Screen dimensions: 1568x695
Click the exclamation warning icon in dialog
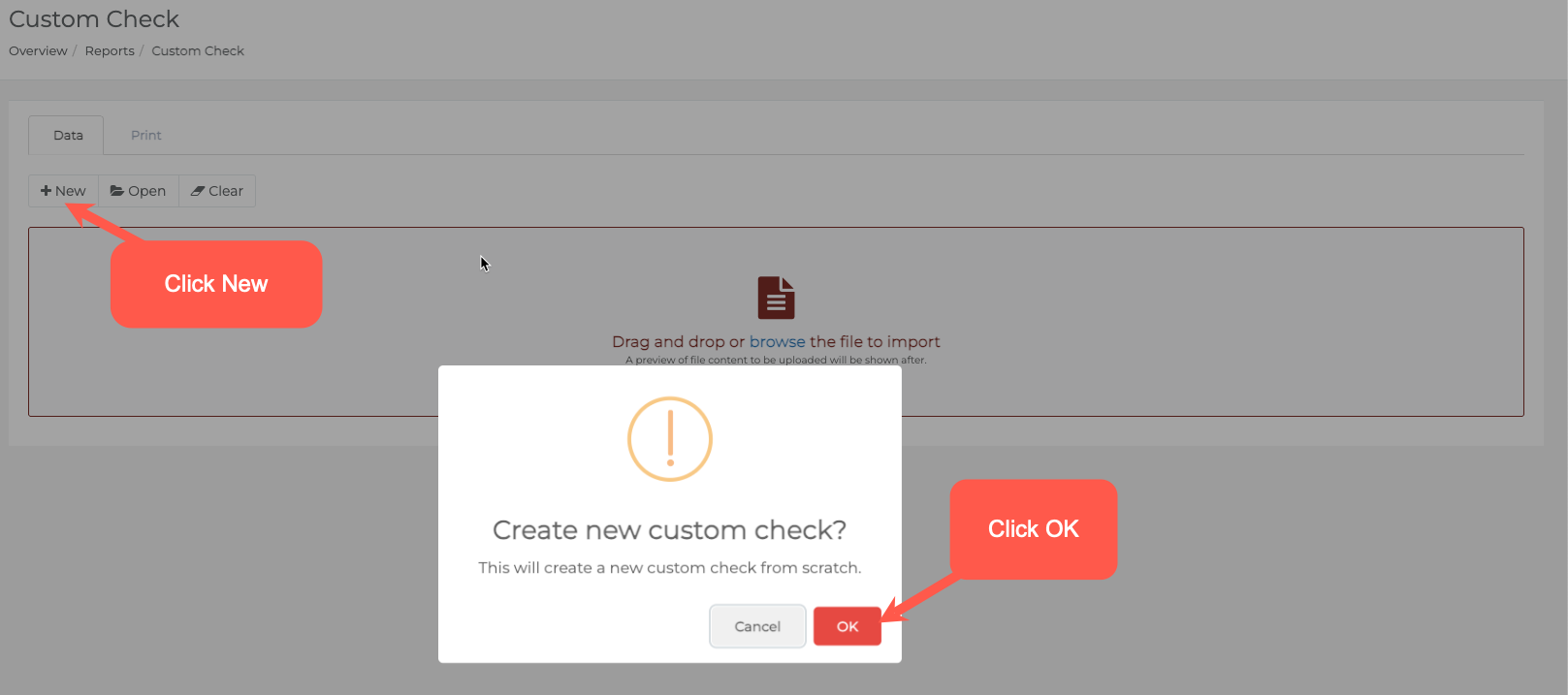[x=670, y=439]
